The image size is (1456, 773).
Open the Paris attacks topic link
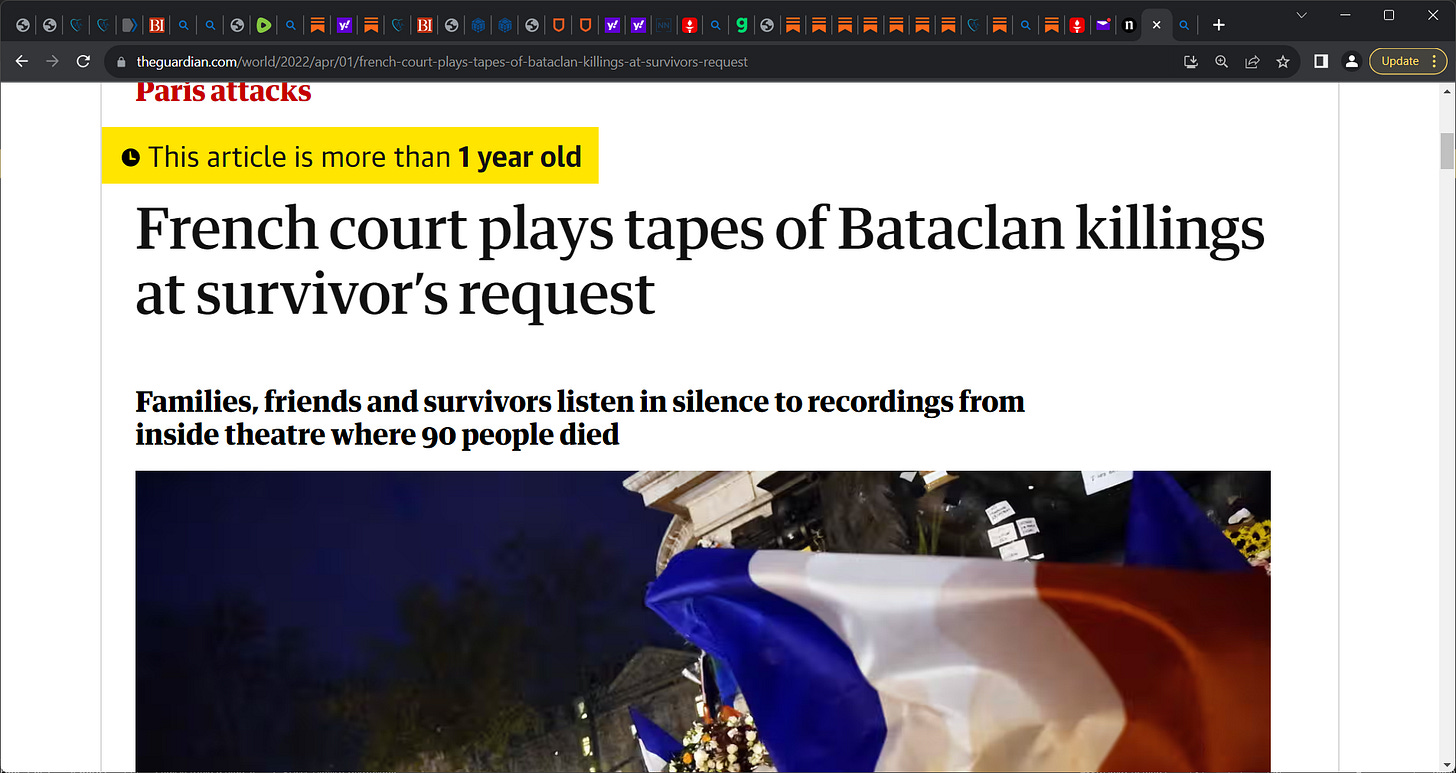pyautogui.click(x=223, y=92)
